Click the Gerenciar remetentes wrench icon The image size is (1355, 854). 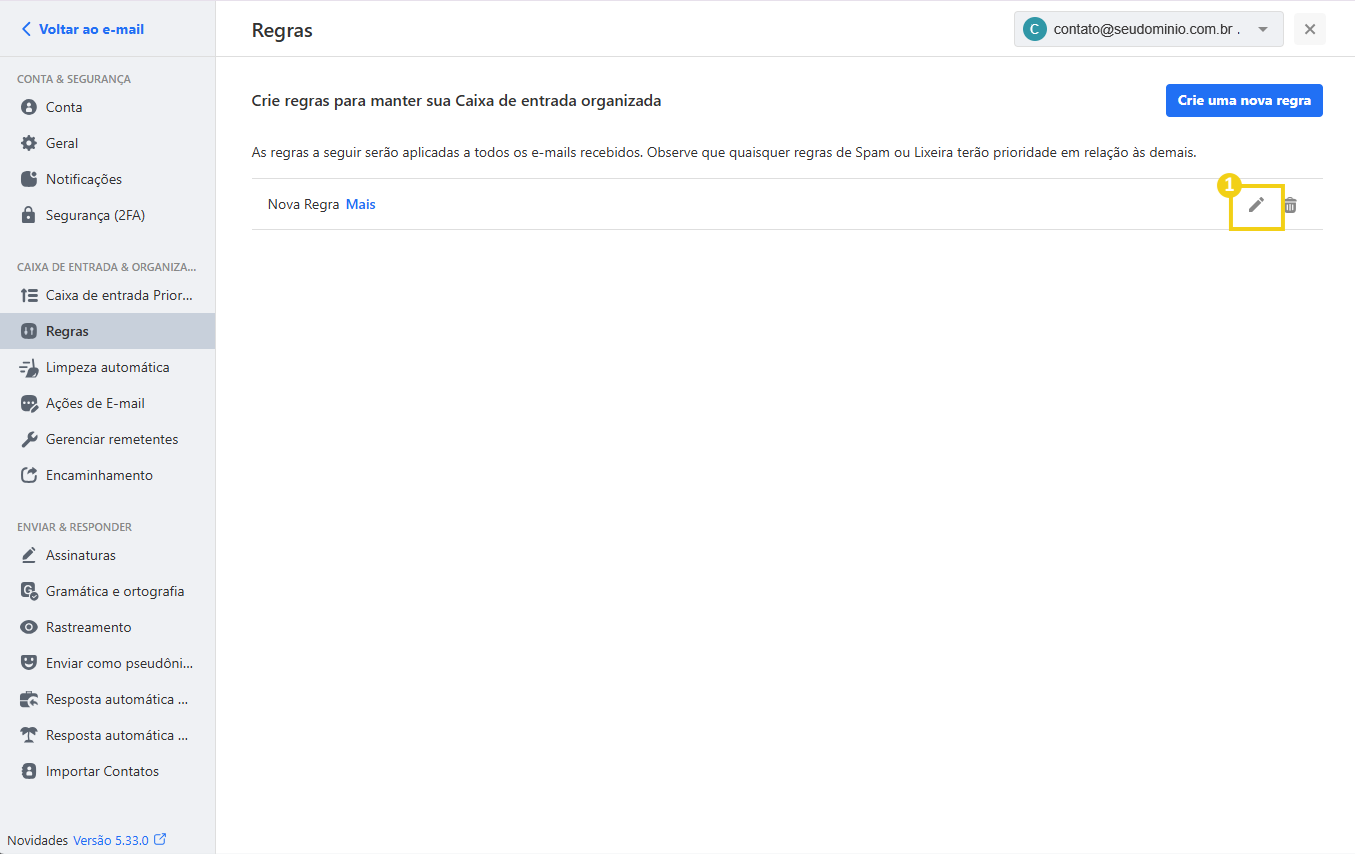(27, 439)
